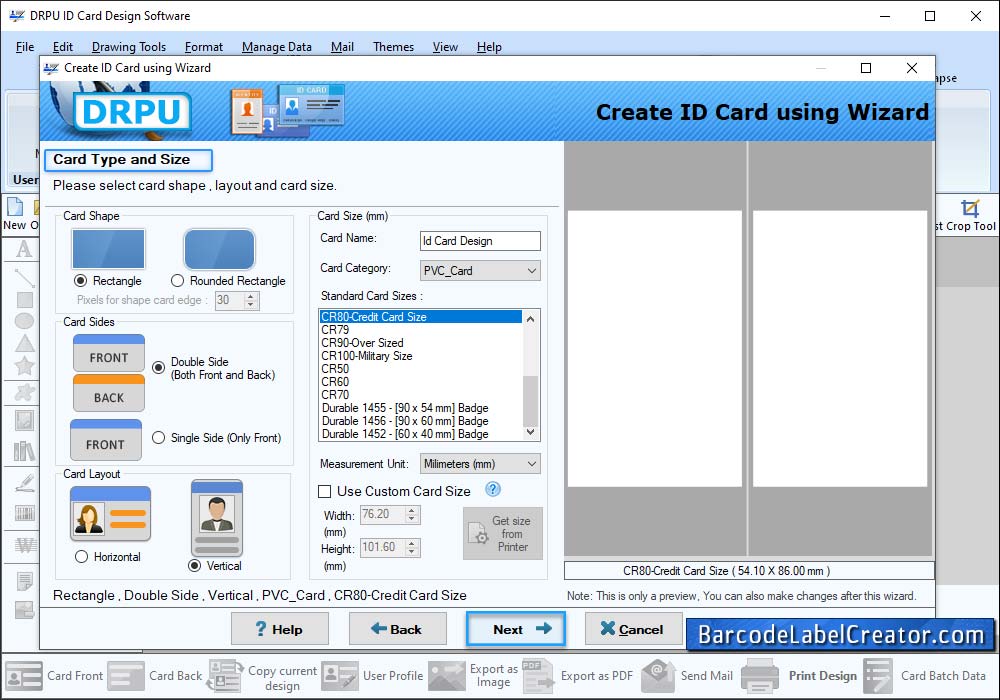Open the Edit menu

point(62,47)
